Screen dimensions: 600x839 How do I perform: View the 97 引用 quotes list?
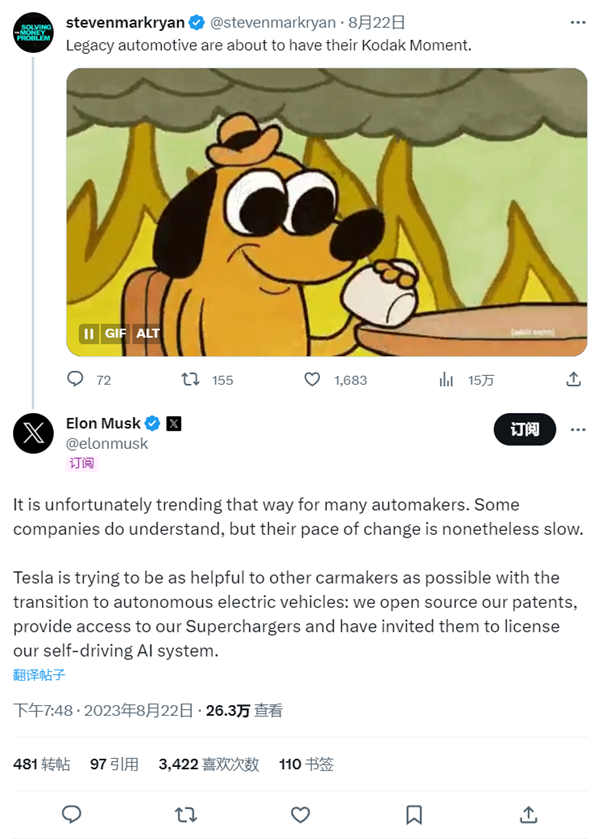click(114, 764)
